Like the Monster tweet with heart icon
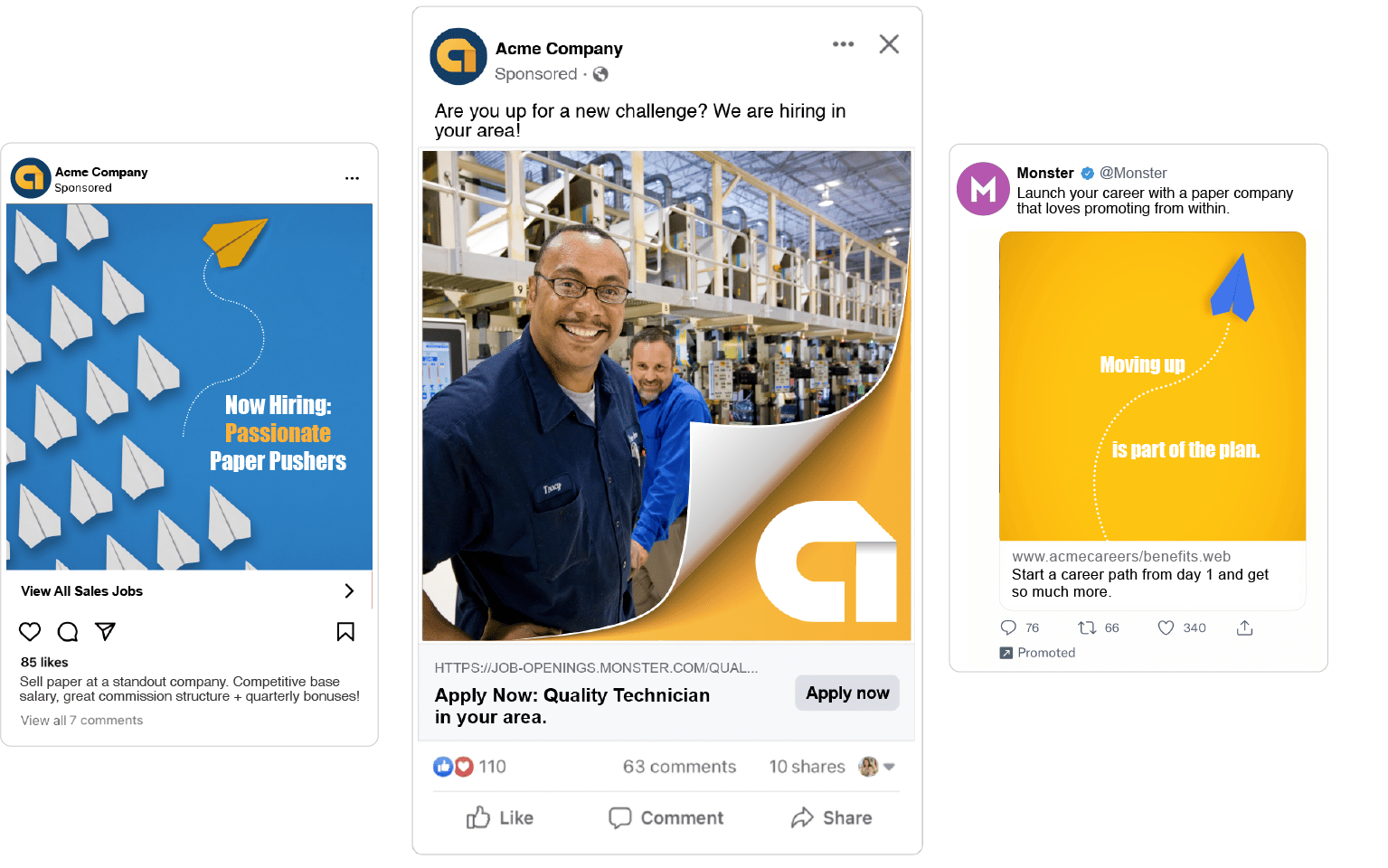This screenshot has width=1388, height=868. pyautogui.click(x=1166, y=627)
